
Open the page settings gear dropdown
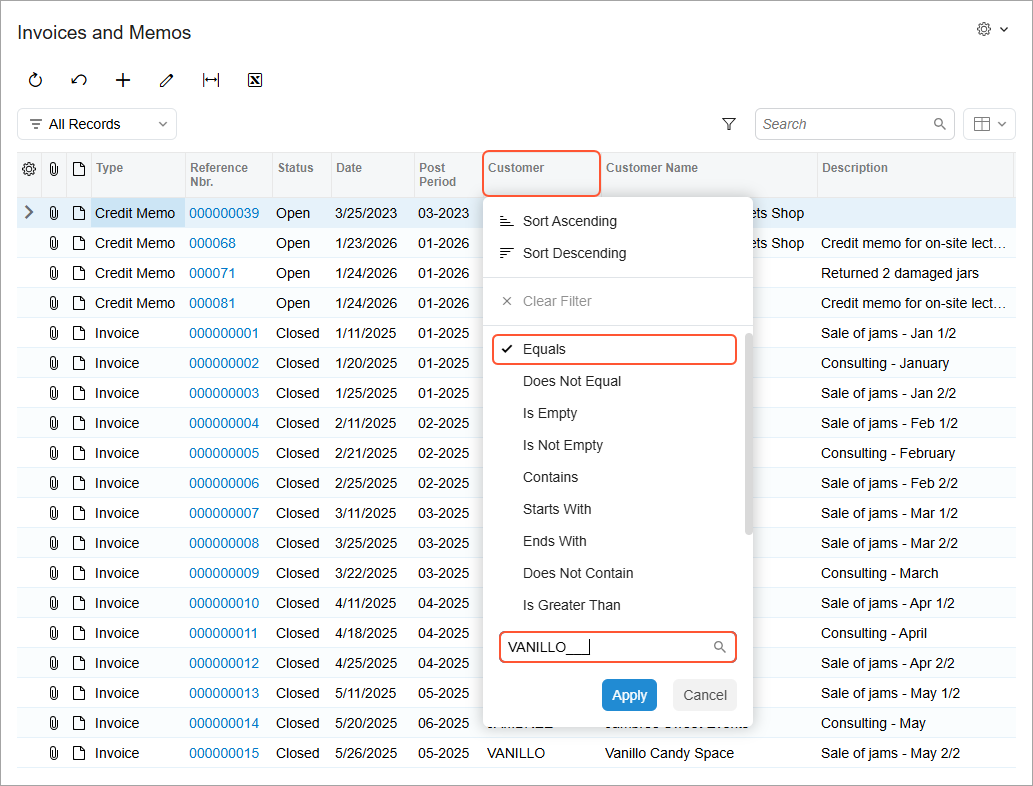[992, 30]
